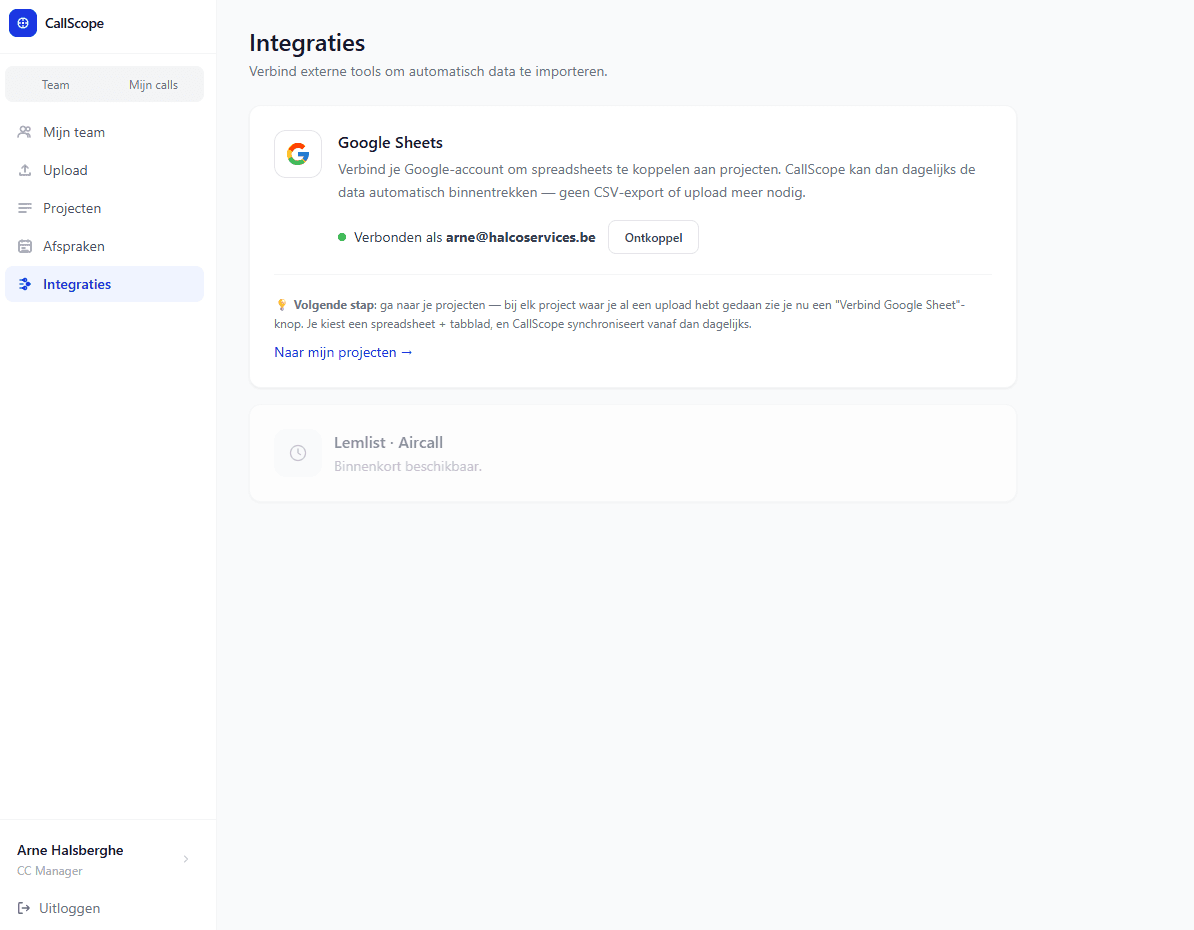This screenshot has height=930, width=1194.
Task: Click the lightbulb icon before Volgende stap
Action: click(x=282, y=305)
